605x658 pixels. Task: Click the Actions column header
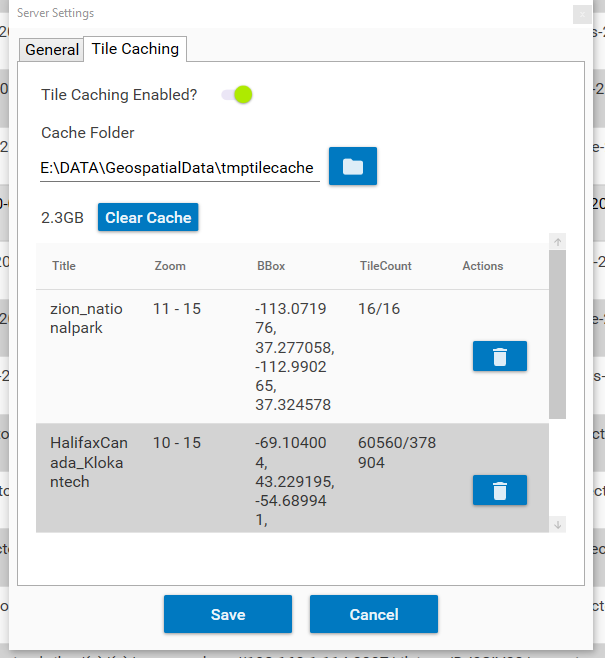483,266
